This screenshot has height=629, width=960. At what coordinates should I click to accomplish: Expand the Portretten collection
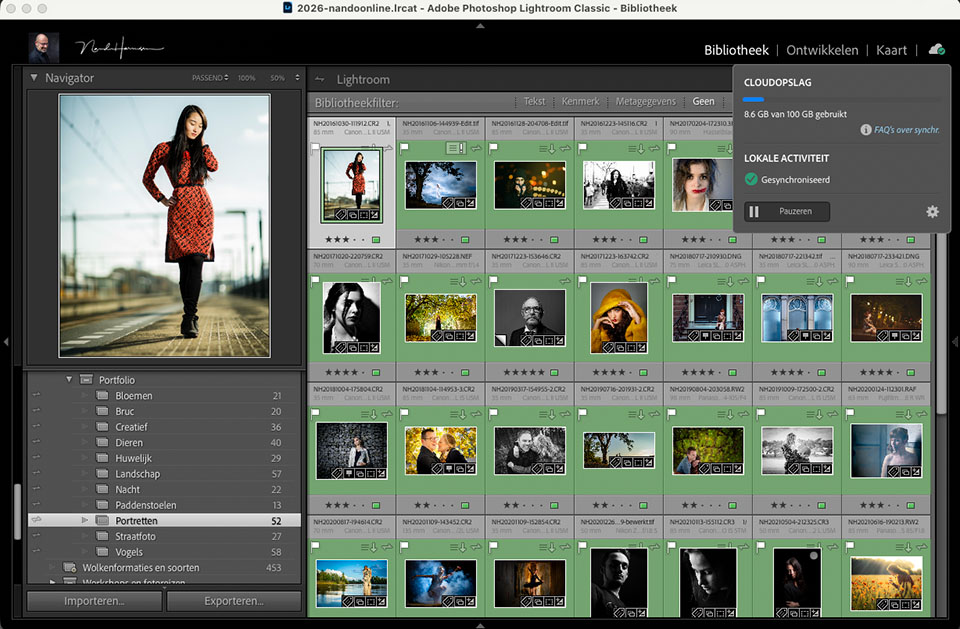[x=87, y=520]
